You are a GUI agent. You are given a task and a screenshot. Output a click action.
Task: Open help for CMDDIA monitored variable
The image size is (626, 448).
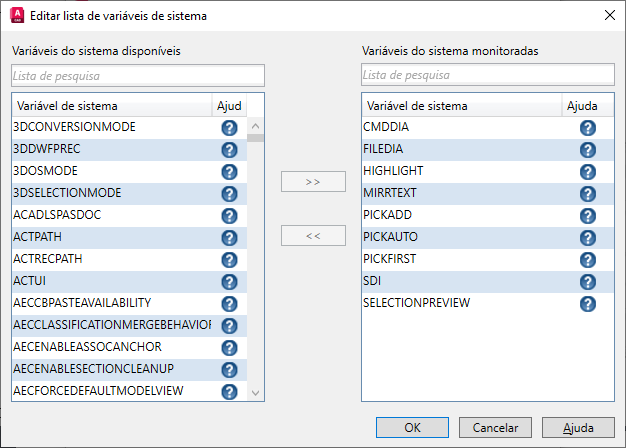588,128
